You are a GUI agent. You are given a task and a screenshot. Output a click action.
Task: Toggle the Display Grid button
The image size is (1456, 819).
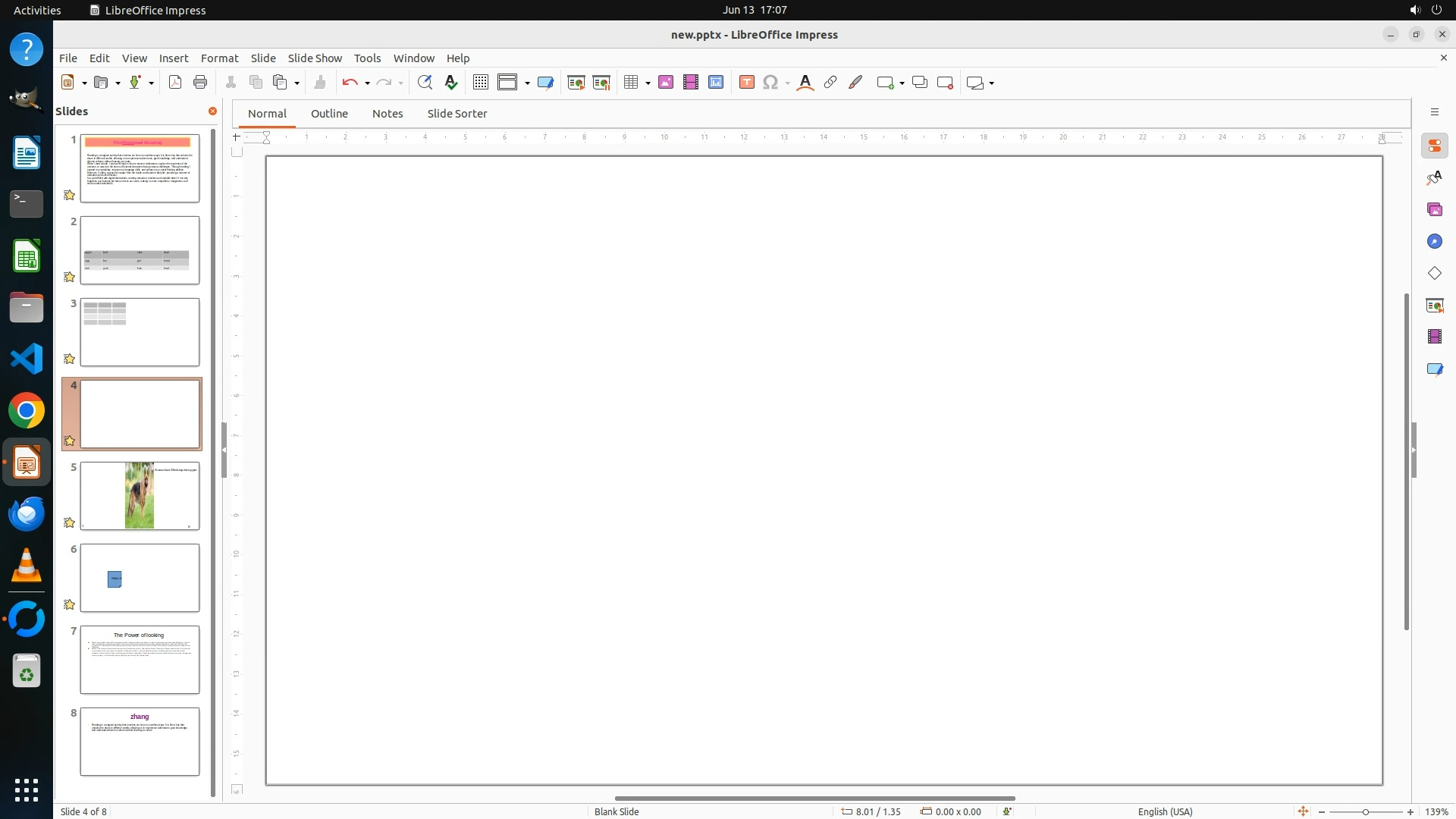click(480, 83)
